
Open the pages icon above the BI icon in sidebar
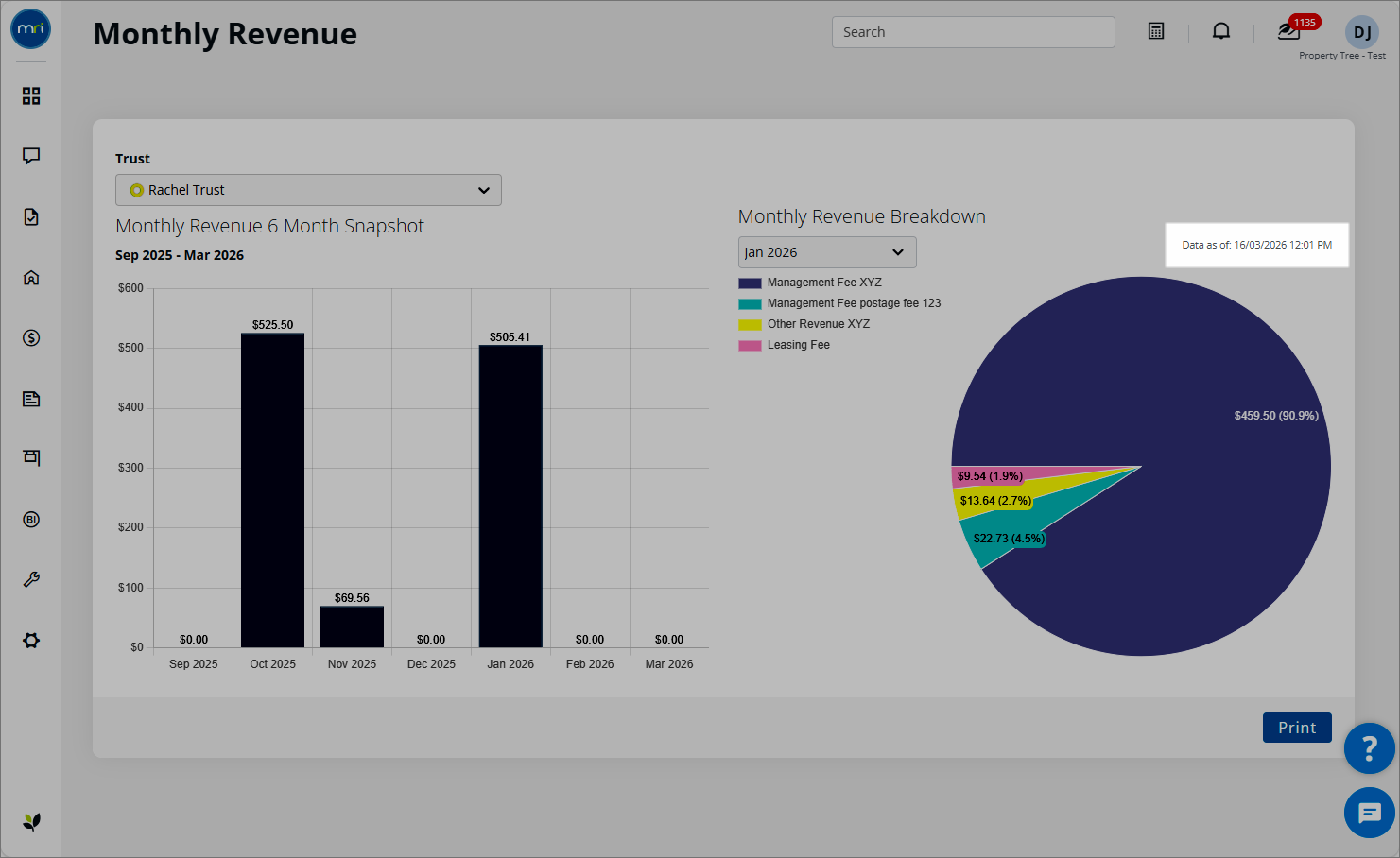31,458
